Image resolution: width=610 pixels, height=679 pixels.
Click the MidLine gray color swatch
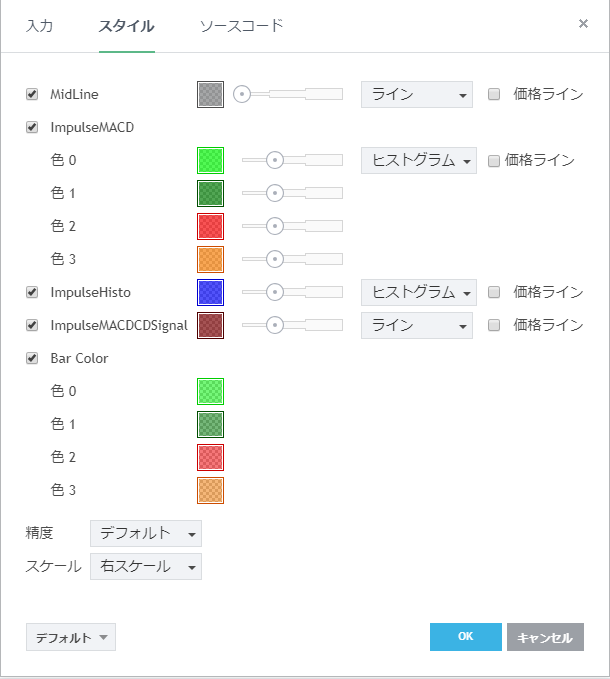(x=210, y=94)
